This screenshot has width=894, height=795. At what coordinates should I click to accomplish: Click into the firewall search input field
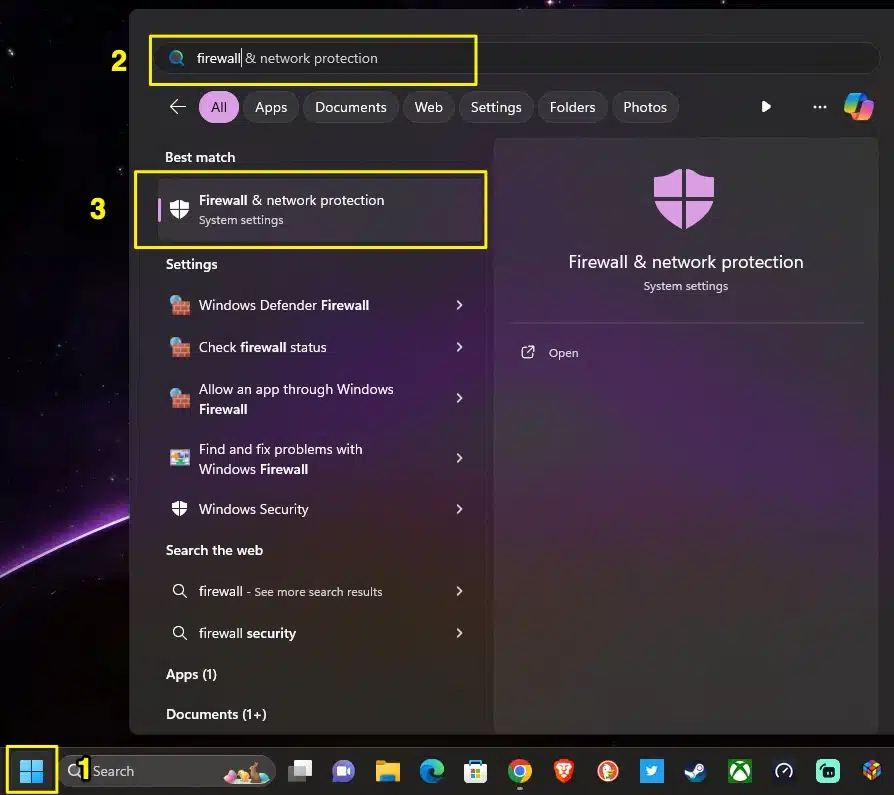(516, 58)
